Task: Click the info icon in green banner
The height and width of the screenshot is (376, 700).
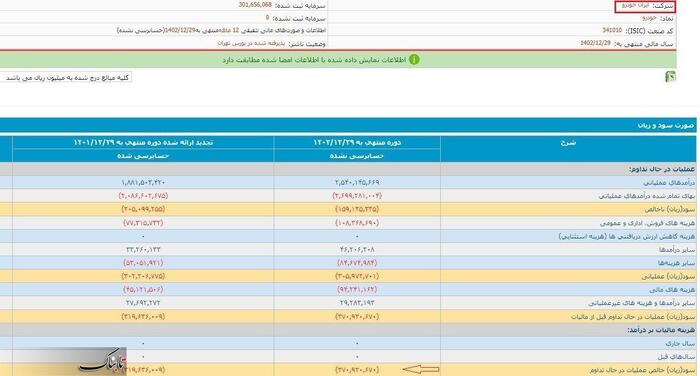Action: tap(414, 59)
